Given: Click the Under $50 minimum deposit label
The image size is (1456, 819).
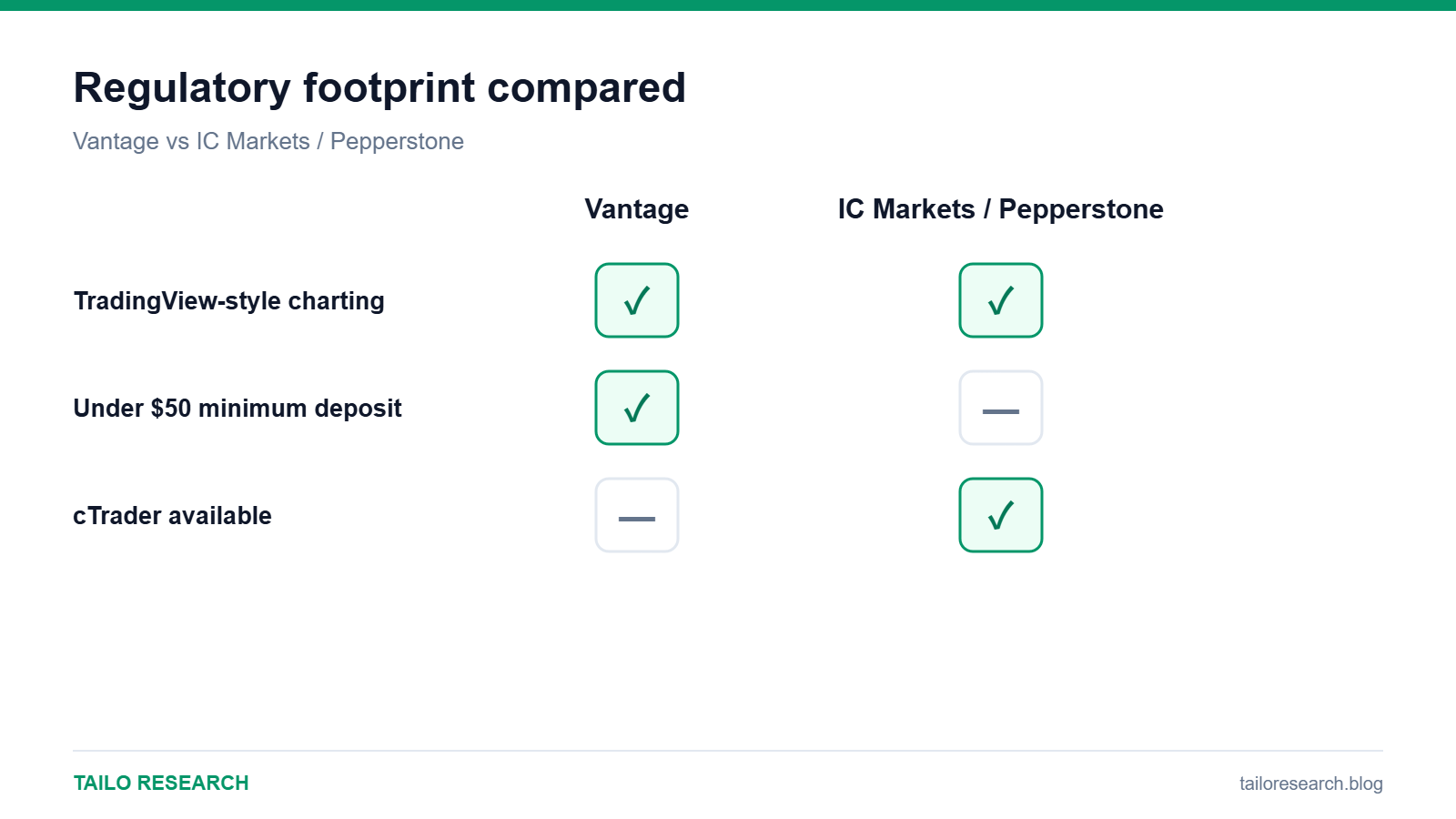Looking at the screenshot, I should [x=238, y=409].
